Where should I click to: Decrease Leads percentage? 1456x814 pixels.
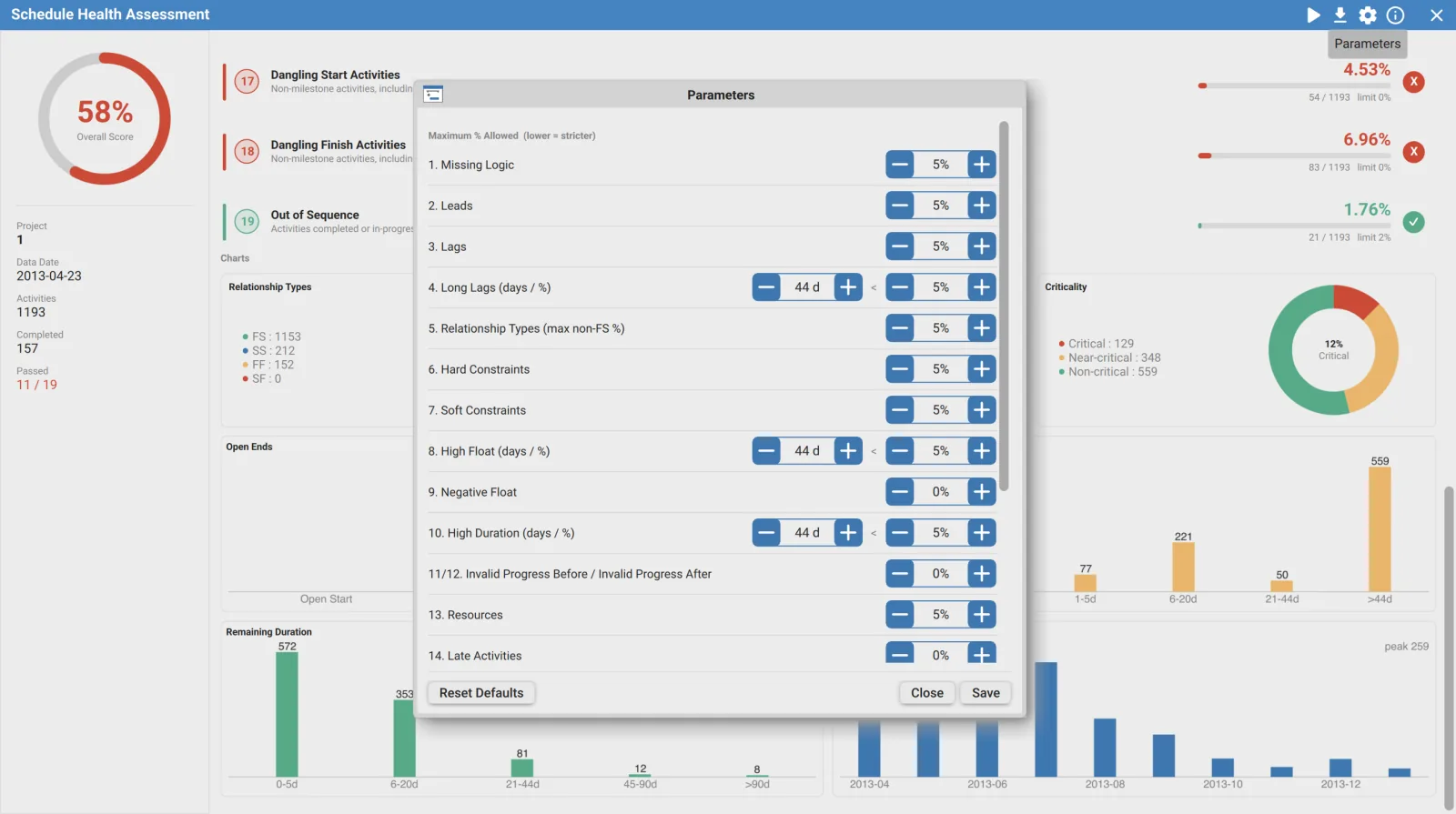pyautogui.click(x=900, y=206)
